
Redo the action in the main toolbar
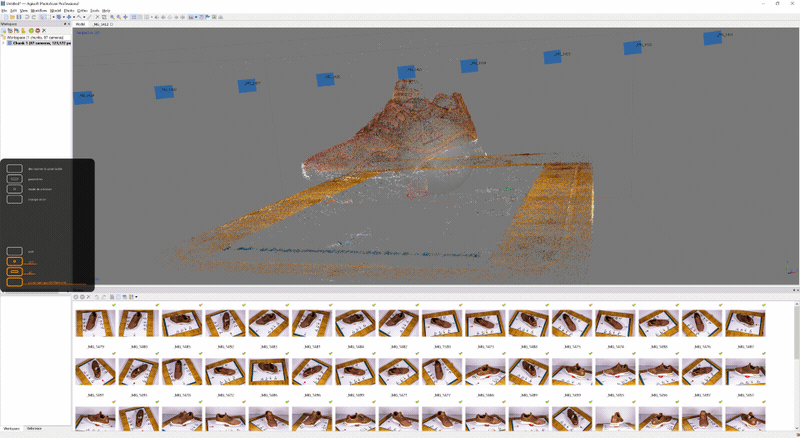[34, 17]
